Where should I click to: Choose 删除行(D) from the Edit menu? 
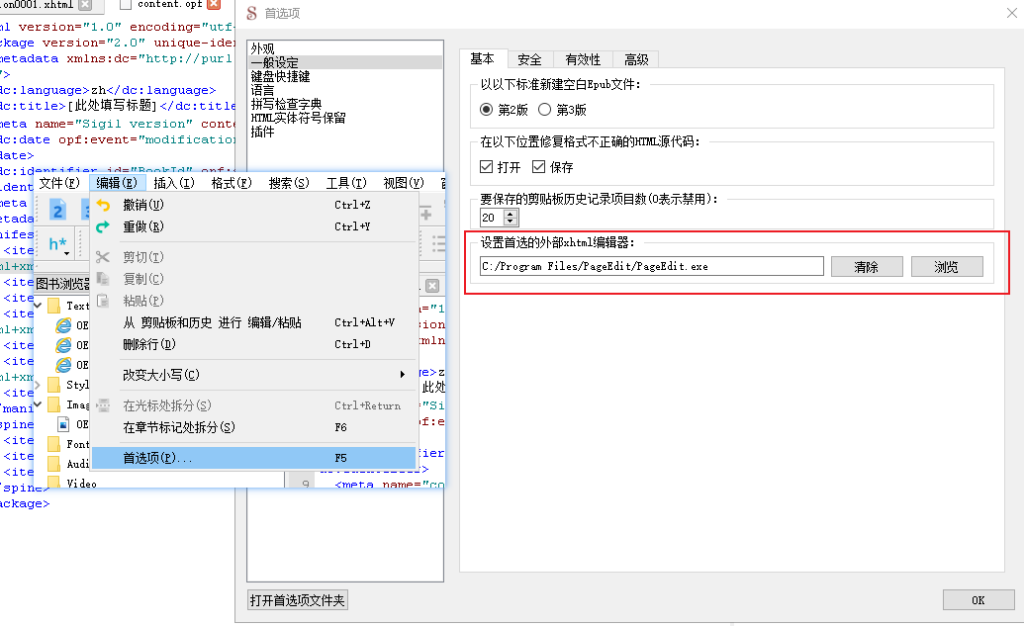(x=253, y=344)
